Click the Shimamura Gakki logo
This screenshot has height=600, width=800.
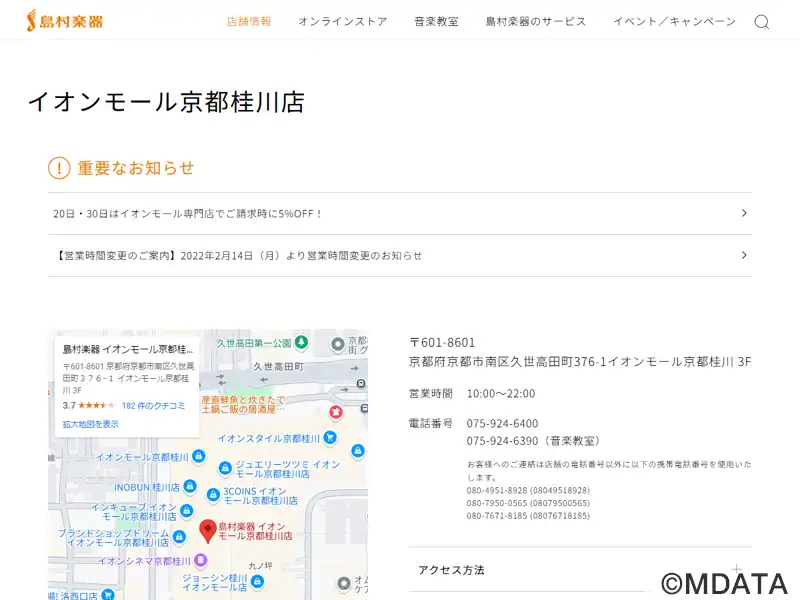(x=65, y=21)
